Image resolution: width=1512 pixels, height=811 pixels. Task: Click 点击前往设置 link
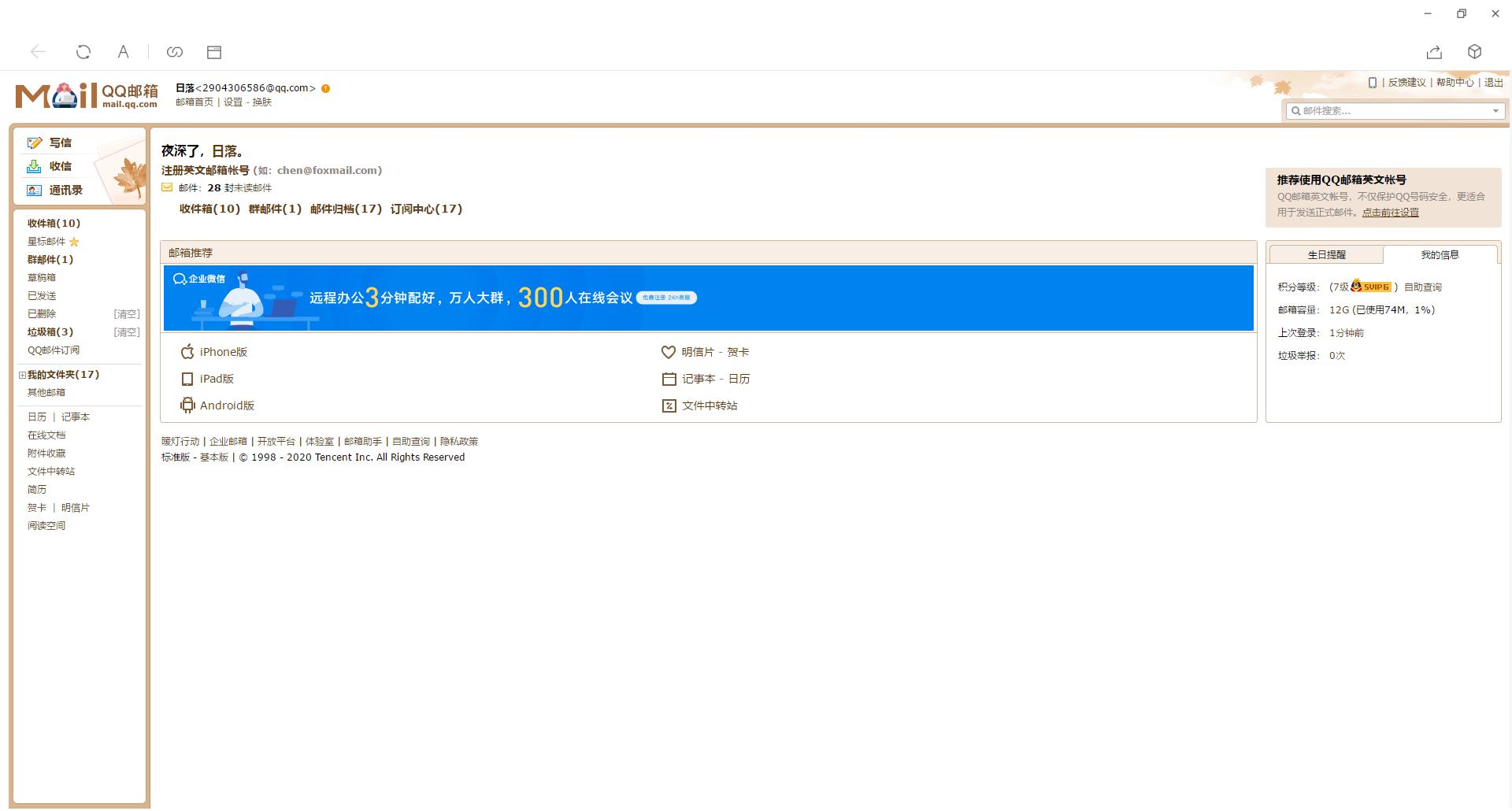tap(1391, 213)
